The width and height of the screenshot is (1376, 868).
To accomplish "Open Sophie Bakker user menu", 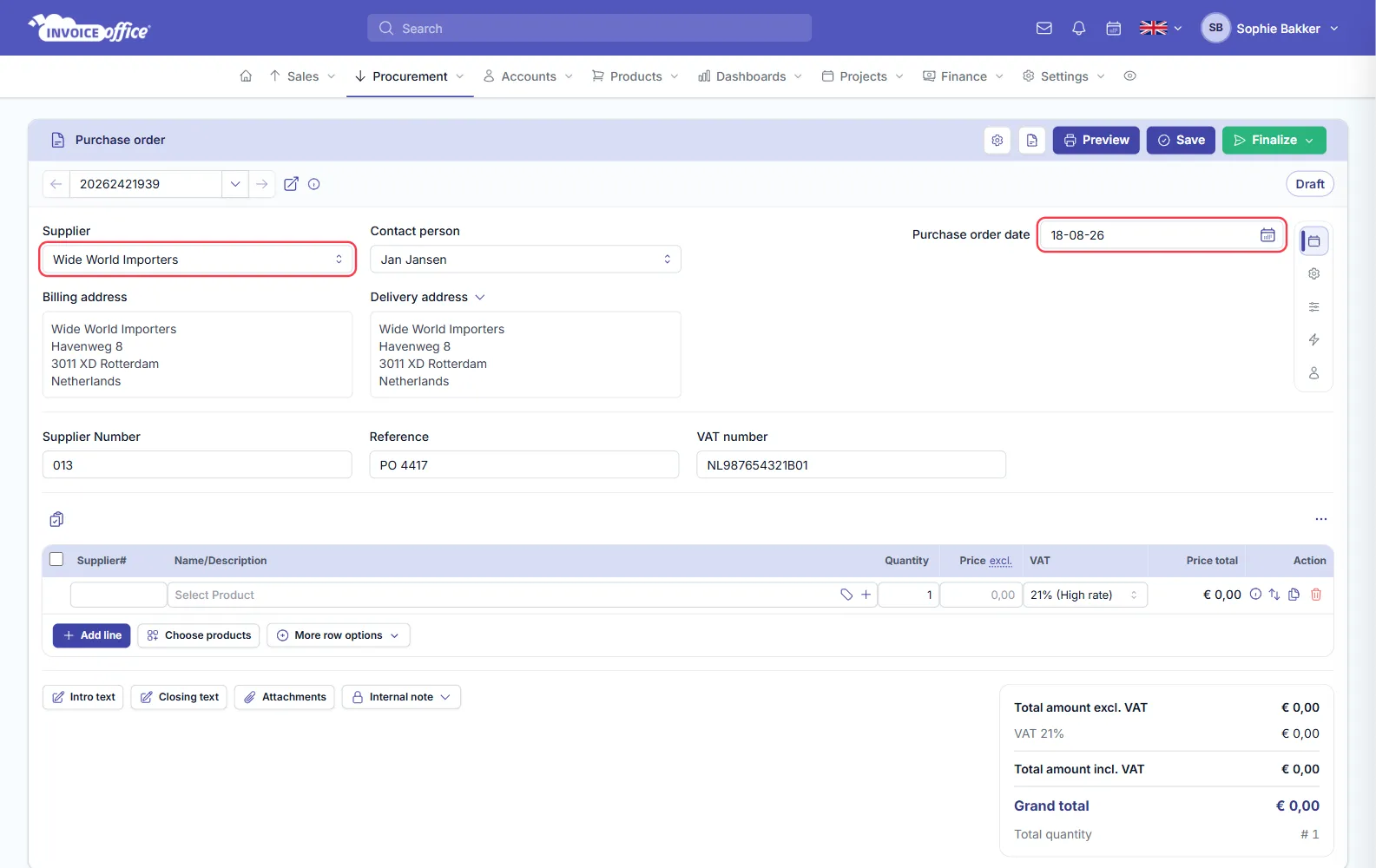I will [x=1270, y=29].
